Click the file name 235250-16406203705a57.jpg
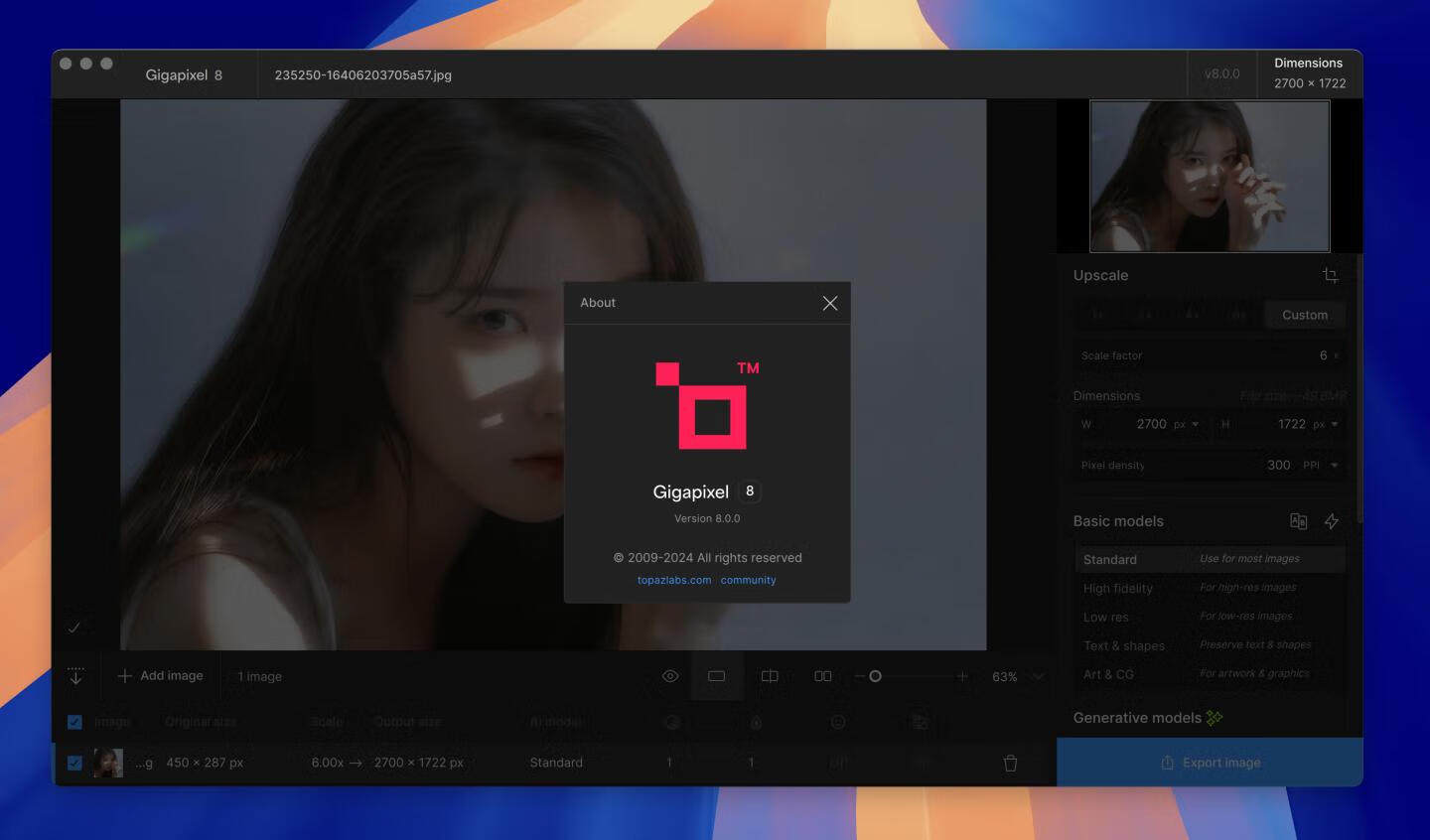 [x=363, y=74]
